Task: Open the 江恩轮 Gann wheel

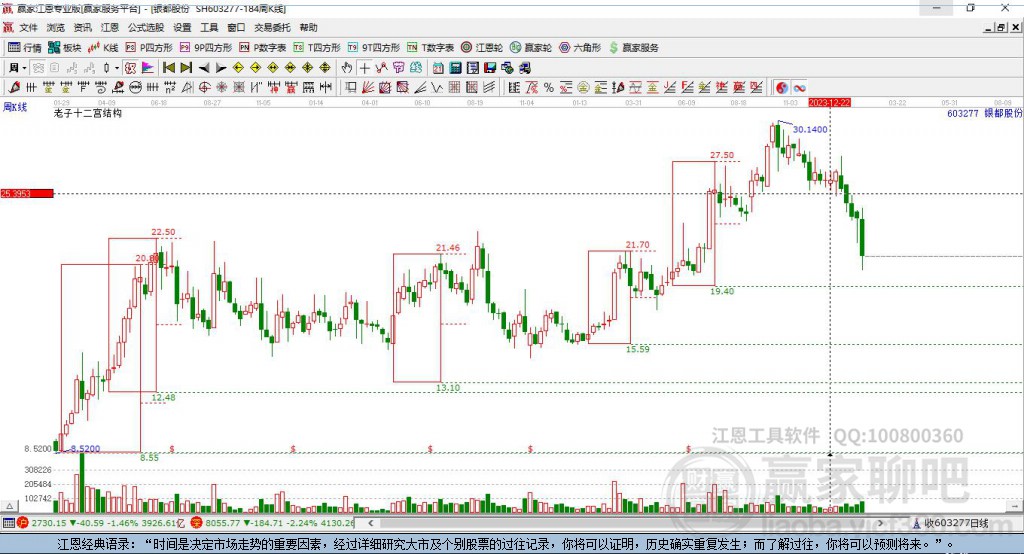Action: click(482, 48)
